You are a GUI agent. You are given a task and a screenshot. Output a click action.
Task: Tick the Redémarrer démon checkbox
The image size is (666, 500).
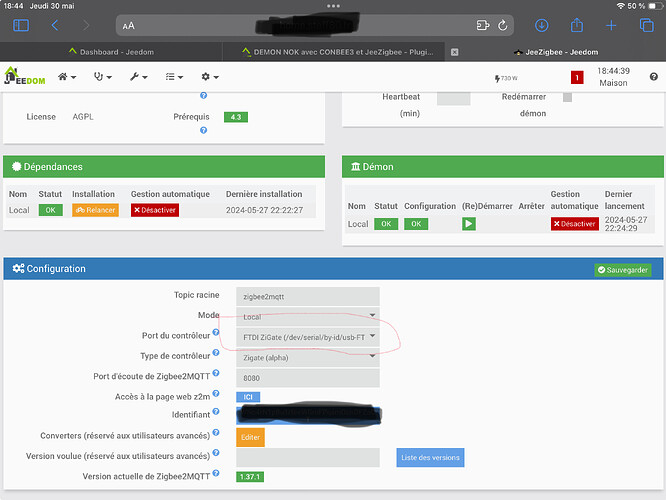(x=567, y=97)
